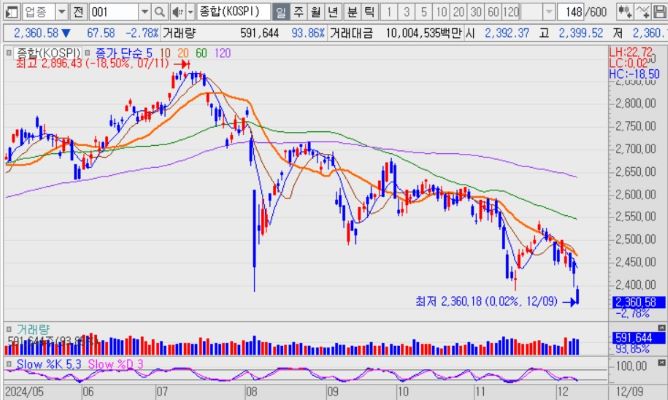668x400 pixels.
Task: Switch chart to tick mode with 틱
Action: 369,12
